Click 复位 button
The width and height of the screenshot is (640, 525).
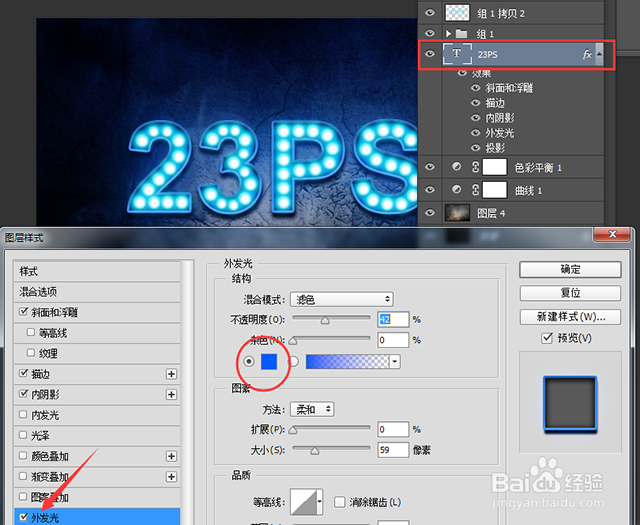pyautogui.click(x=570, y=293)
